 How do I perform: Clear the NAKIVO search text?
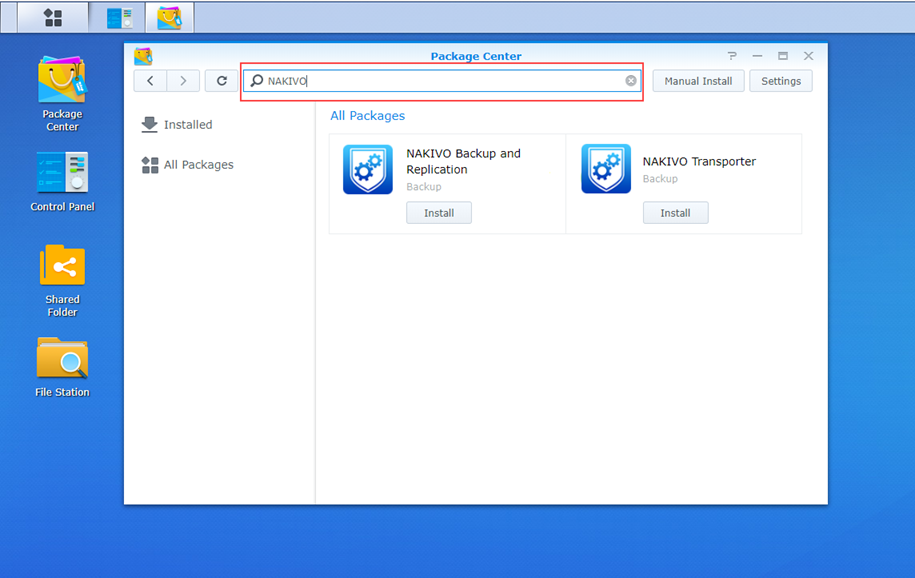pyautogui.click(x=631, y=81)
